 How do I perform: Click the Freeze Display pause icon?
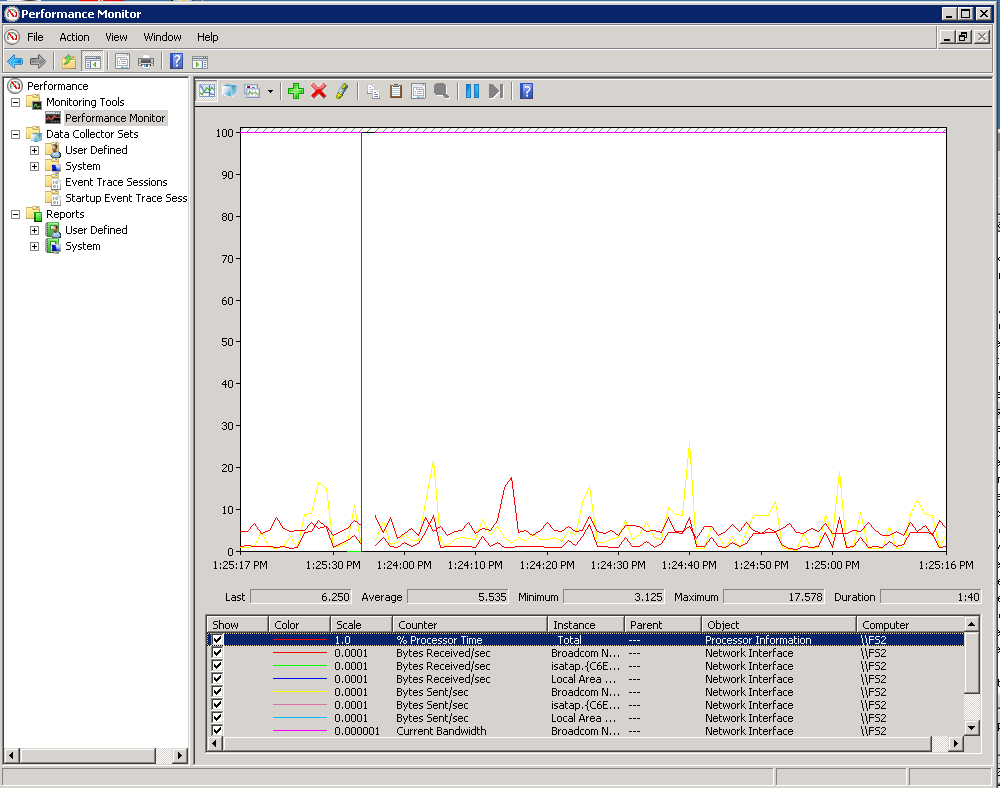coord(471,91)
